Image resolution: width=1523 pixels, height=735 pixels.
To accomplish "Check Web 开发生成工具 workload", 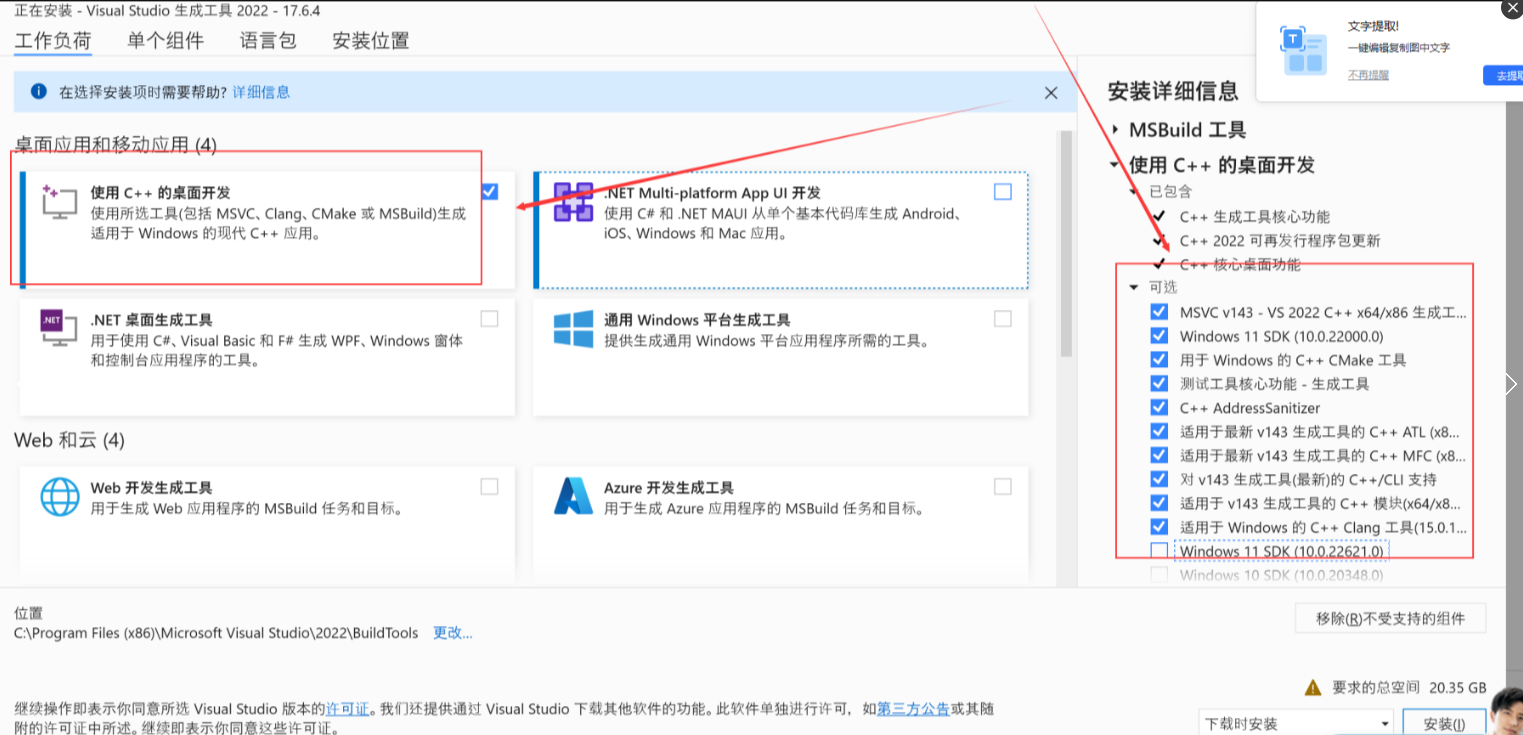I will [489, 486].
